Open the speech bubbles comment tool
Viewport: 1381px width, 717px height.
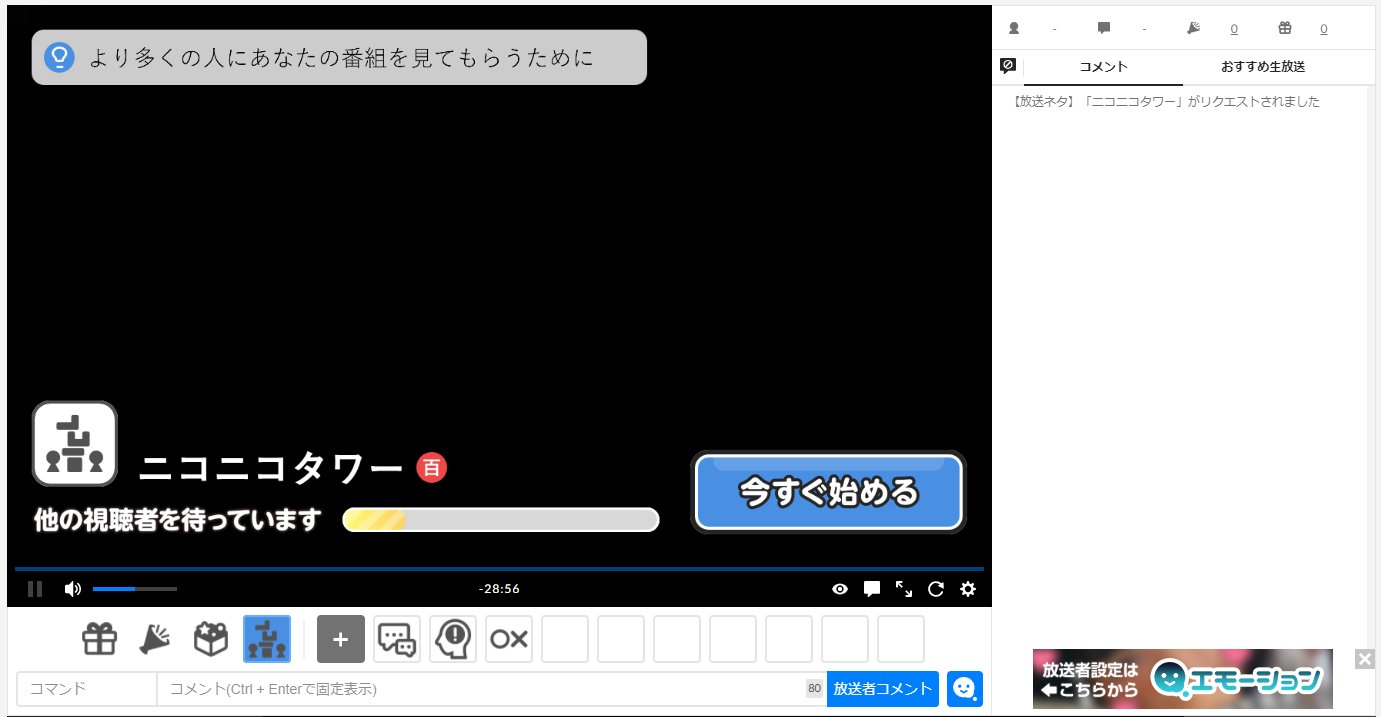coord(397,639)
